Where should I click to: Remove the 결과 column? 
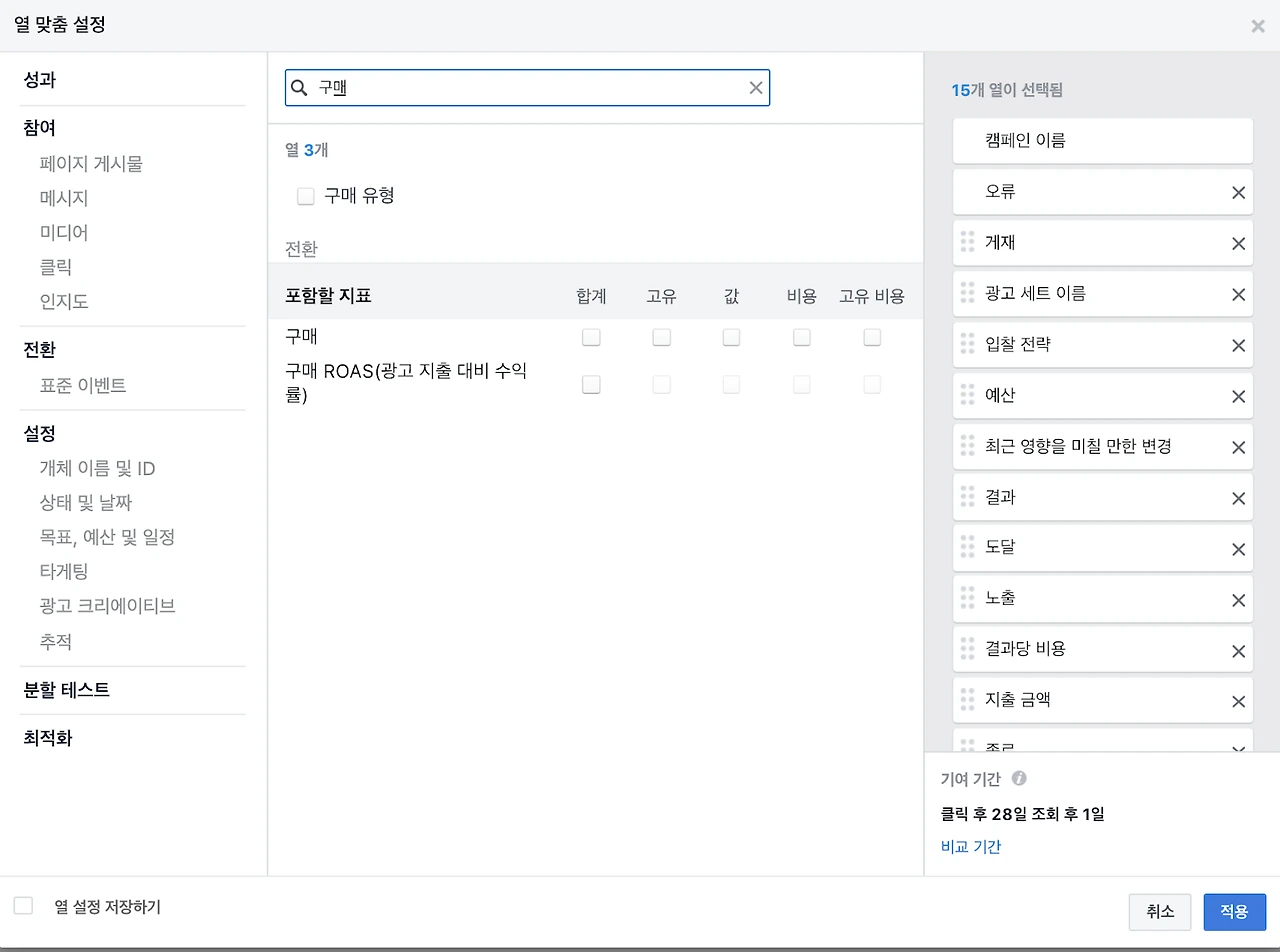tap(1238, 498)
